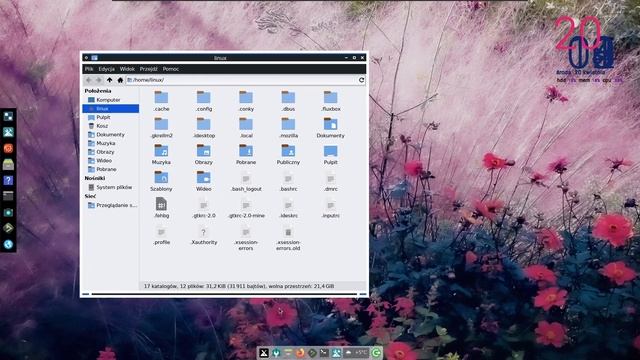This screenshot has width=640, height=360.
Task: Open the weather temperature applet in bottom panel
Action: coord(356,353)
